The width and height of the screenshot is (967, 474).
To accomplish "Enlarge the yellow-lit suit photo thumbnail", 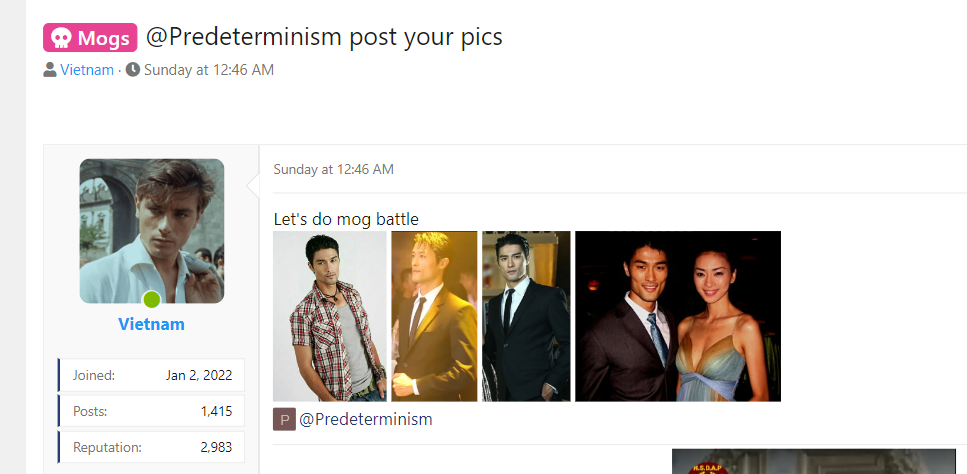I will point(434,316).
